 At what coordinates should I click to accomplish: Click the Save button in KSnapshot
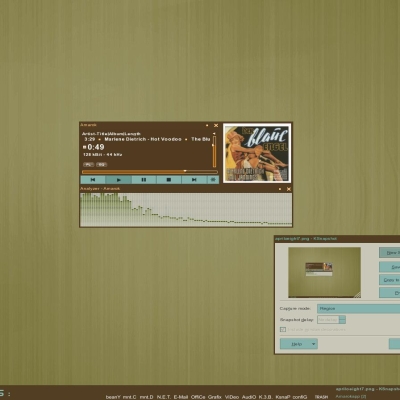click(x=389, y=267)
